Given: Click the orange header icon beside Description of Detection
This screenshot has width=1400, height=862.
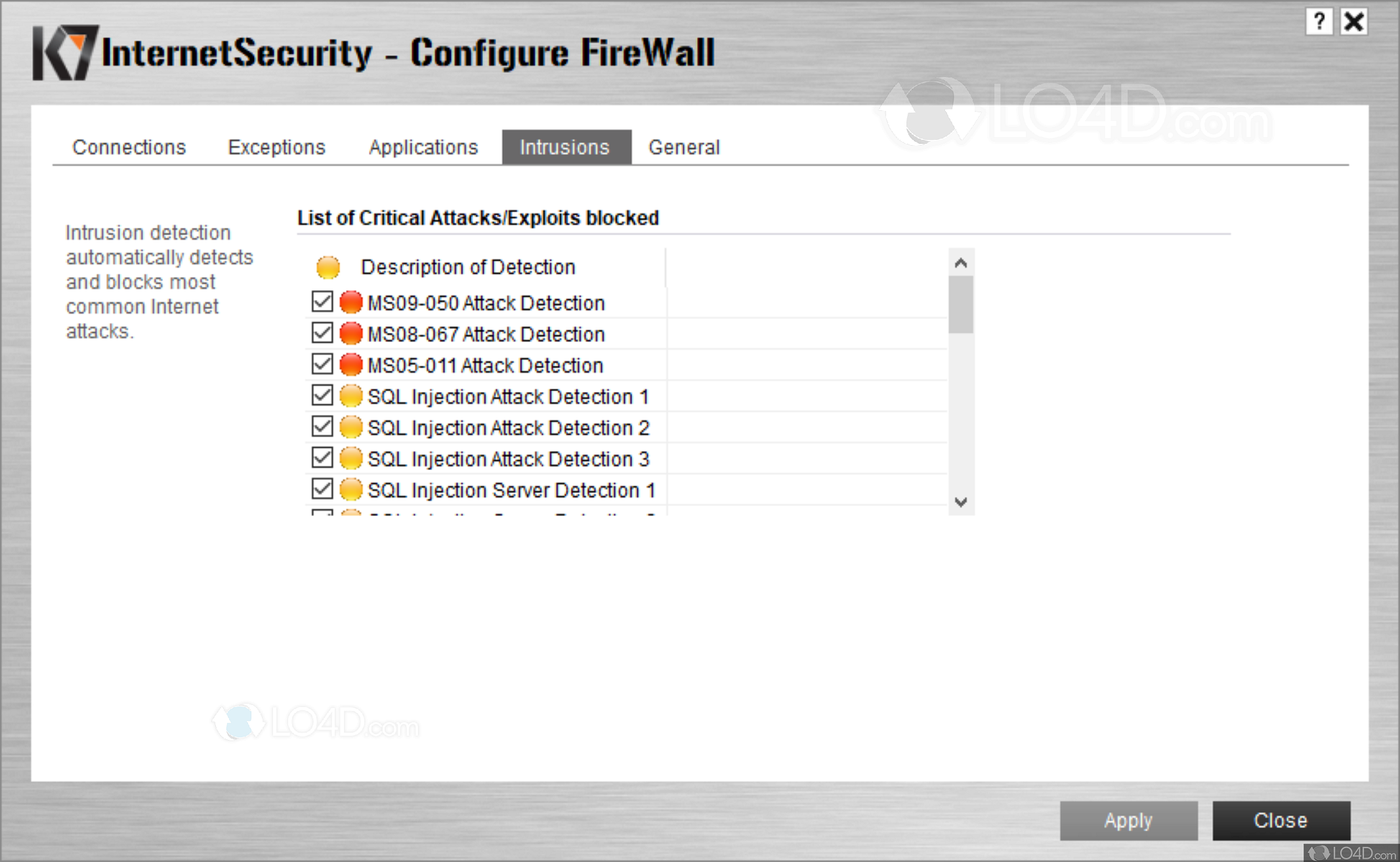Looking at the screenshot, I should pyautogui.click(x=328, y=267).
